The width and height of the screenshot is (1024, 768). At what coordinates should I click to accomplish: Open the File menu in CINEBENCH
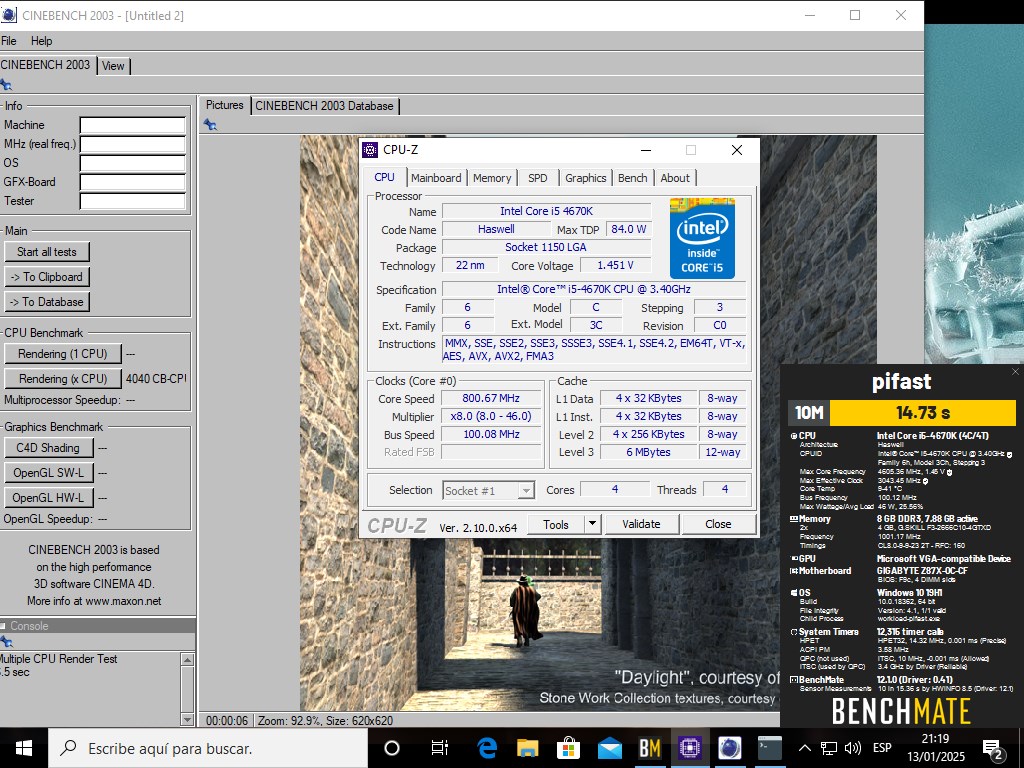[x=9, y=40]
